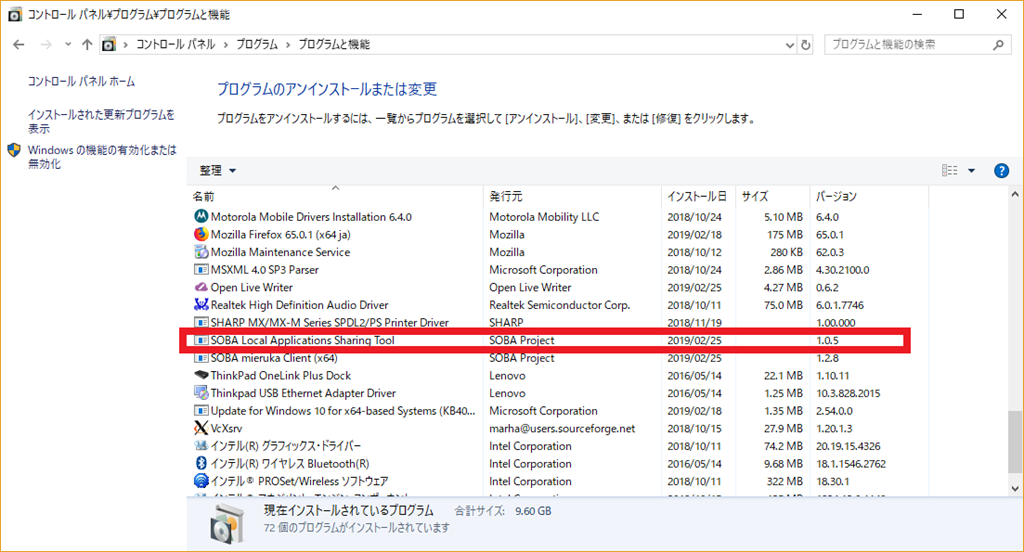Click the vertical scrollbar thumb
Screen dimensions: 1024x552
click(1015, 441)
